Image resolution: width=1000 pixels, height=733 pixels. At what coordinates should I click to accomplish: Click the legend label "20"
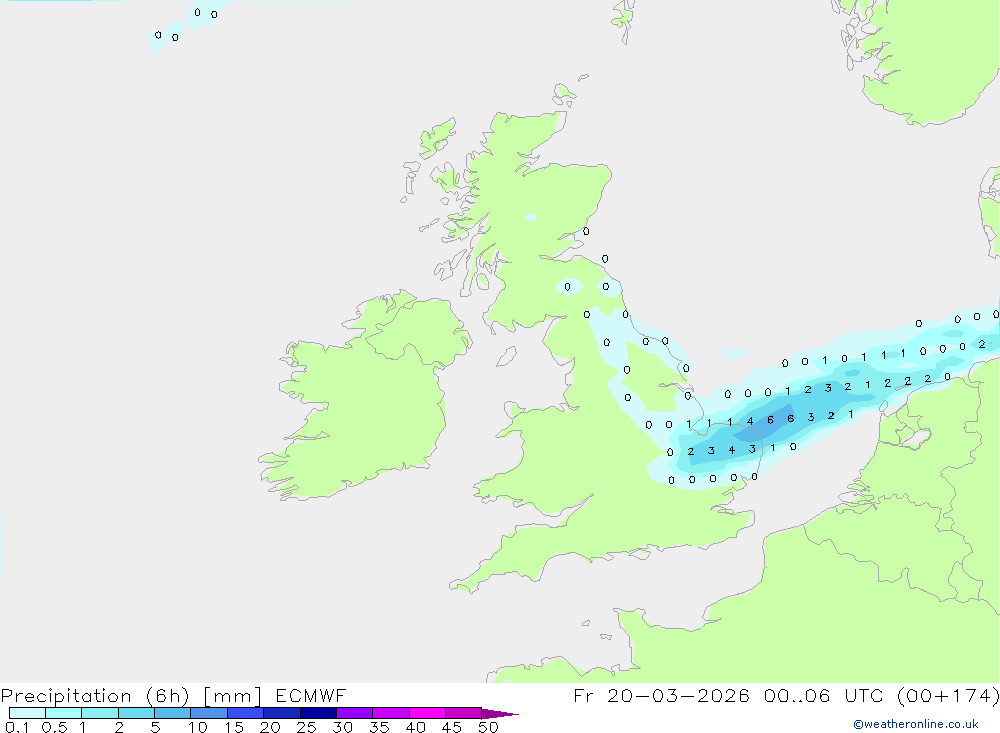click(x=270, y=727)
